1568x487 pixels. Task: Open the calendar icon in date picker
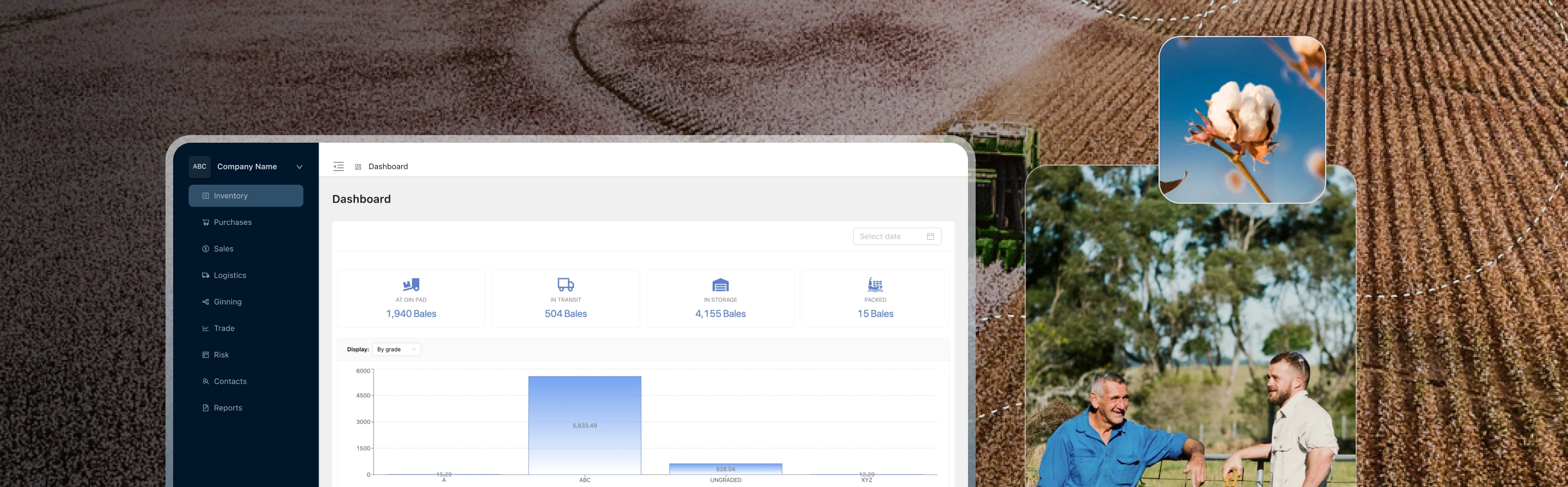tap(930, 236)
